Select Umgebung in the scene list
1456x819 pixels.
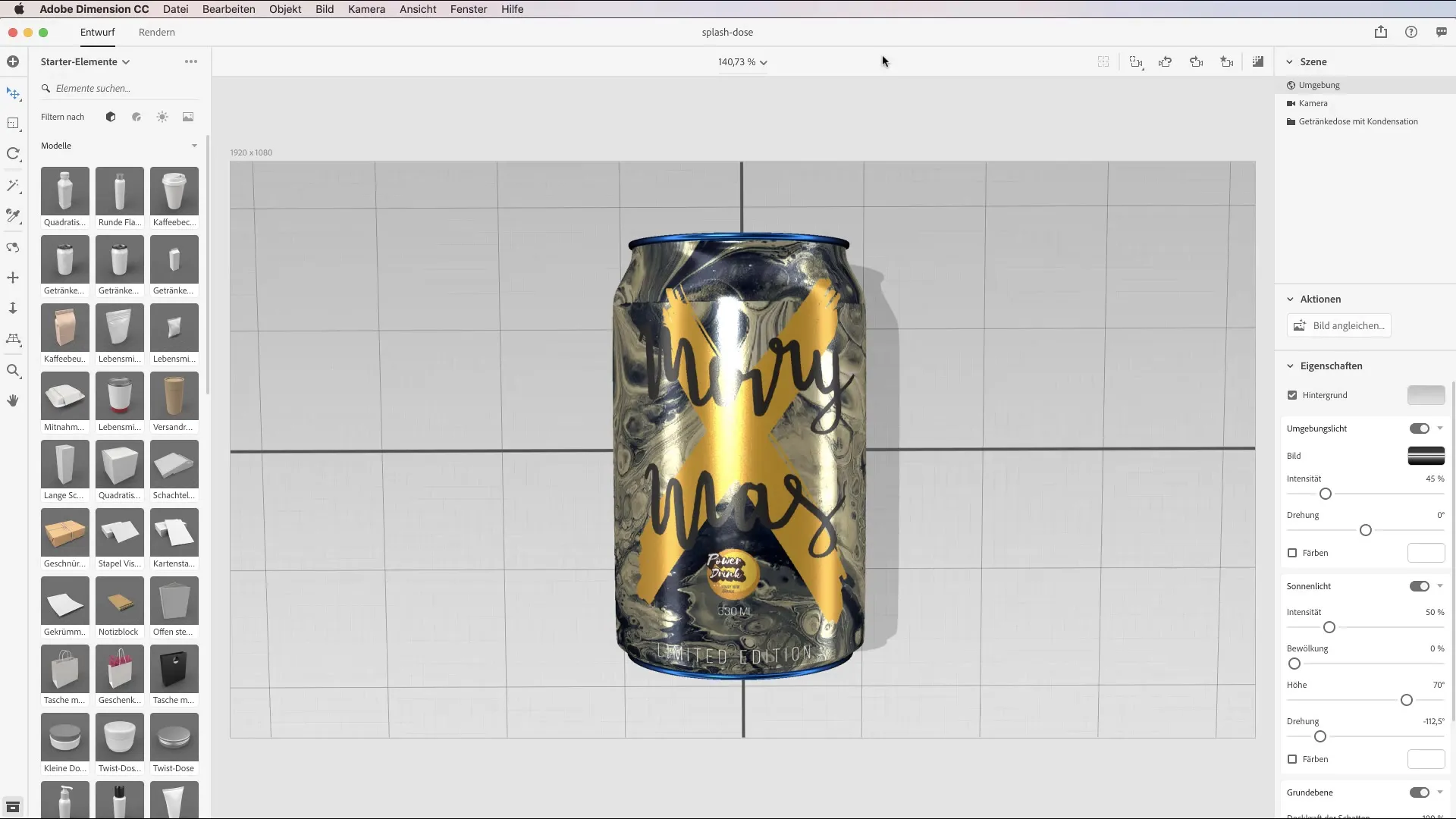(1365, 85)
